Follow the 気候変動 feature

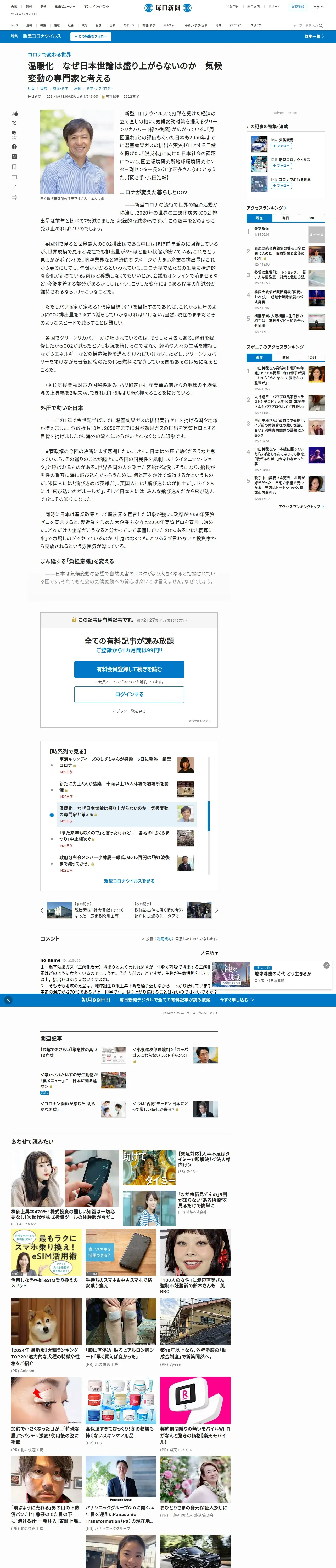281,146
